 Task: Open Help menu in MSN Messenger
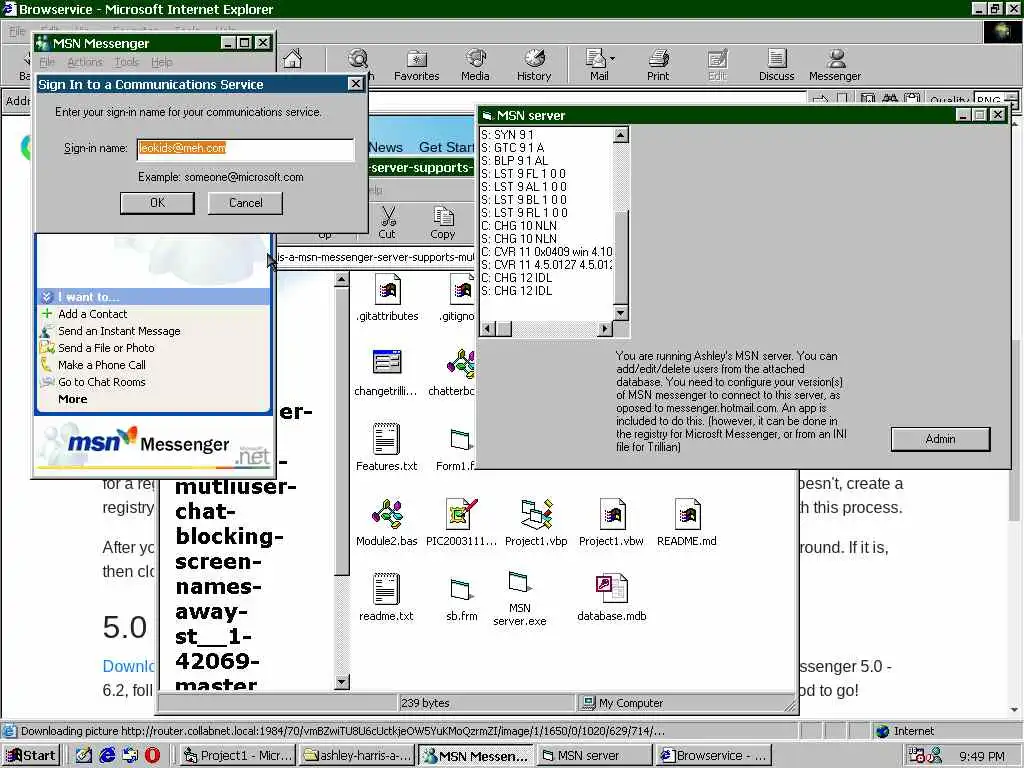click(162, 62)
